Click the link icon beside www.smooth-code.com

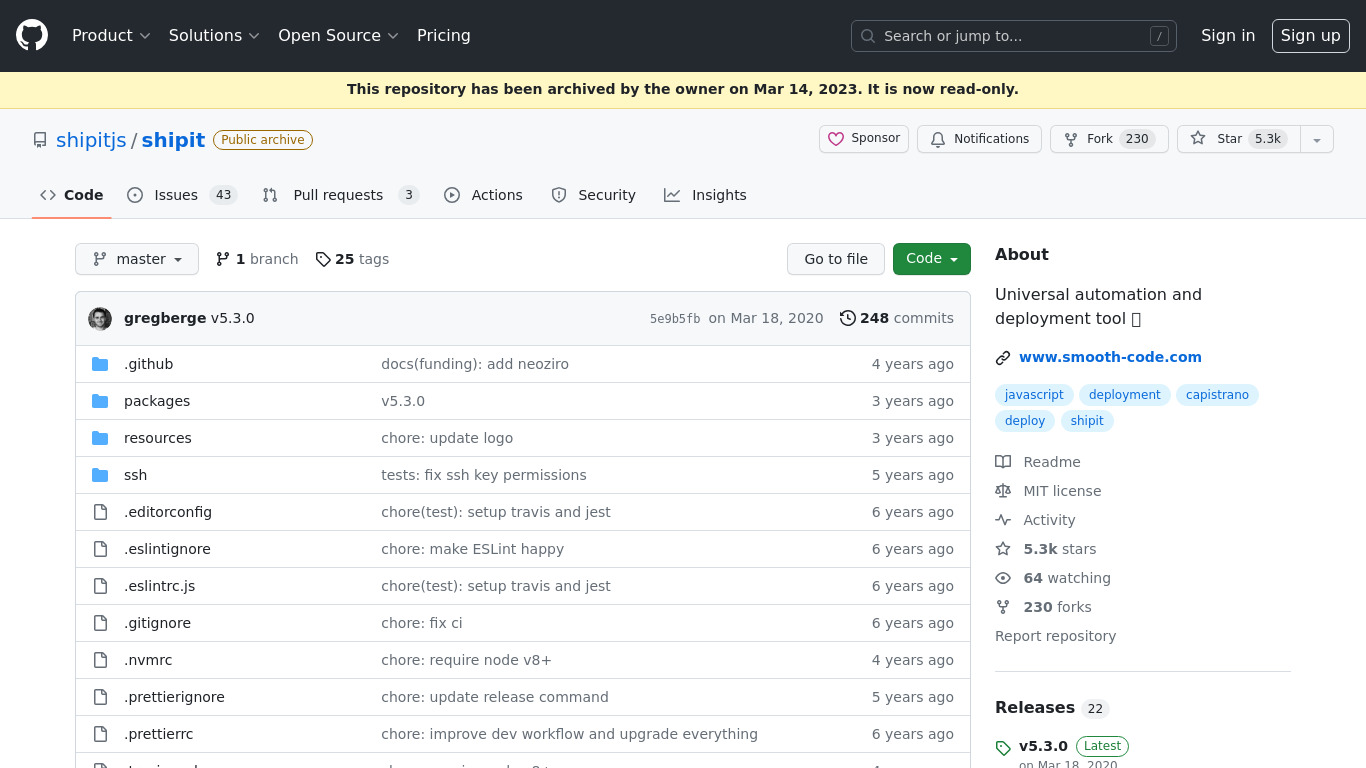(1003, 357)
